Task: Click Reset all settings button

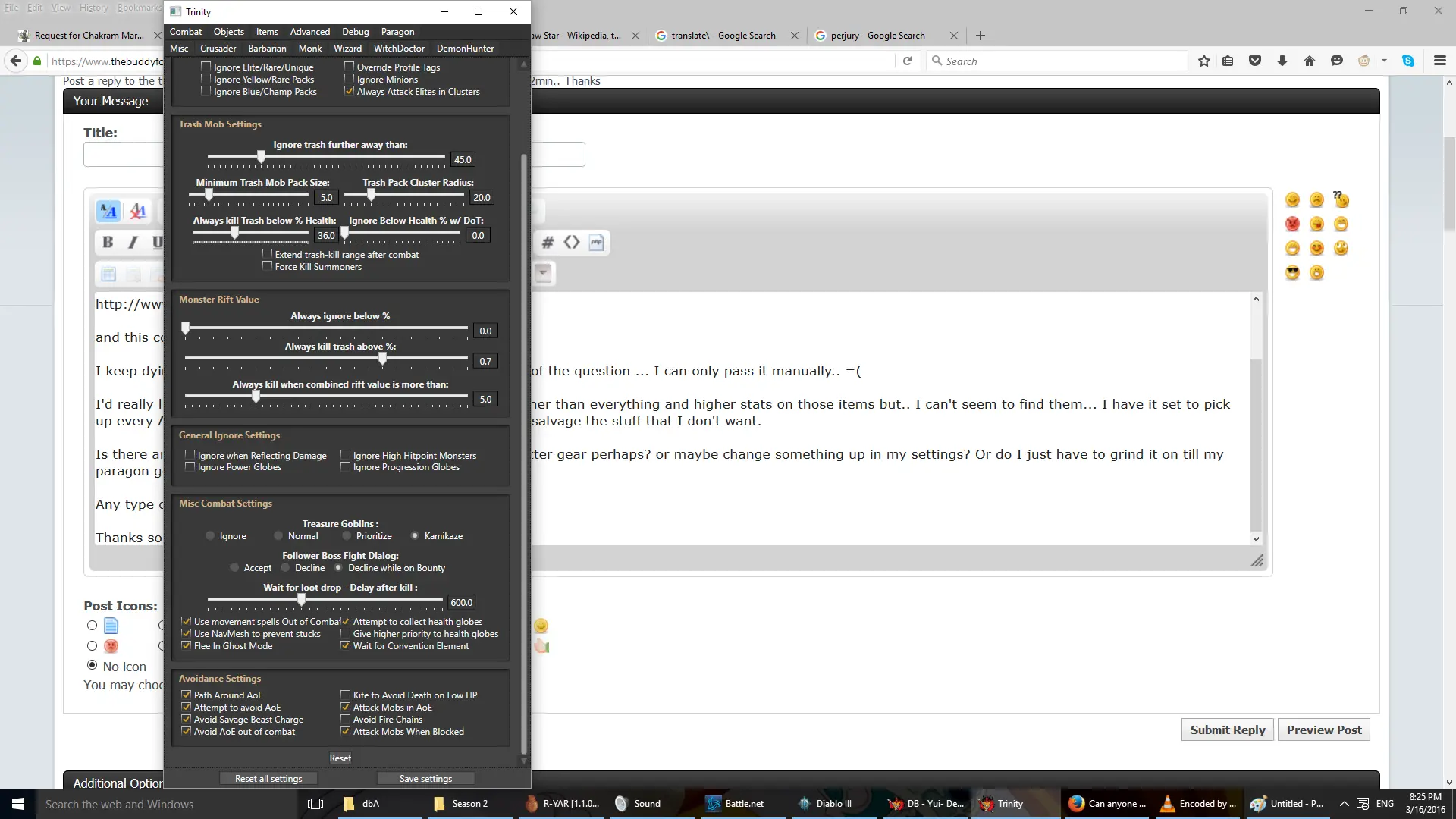Action: pyautogui.click(x=268, y=779)
